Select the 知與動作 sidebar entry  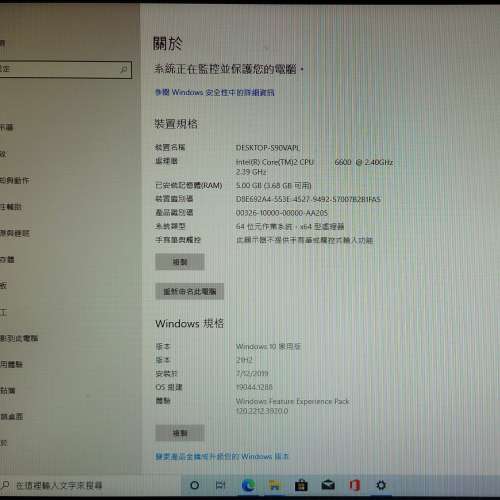15,181
